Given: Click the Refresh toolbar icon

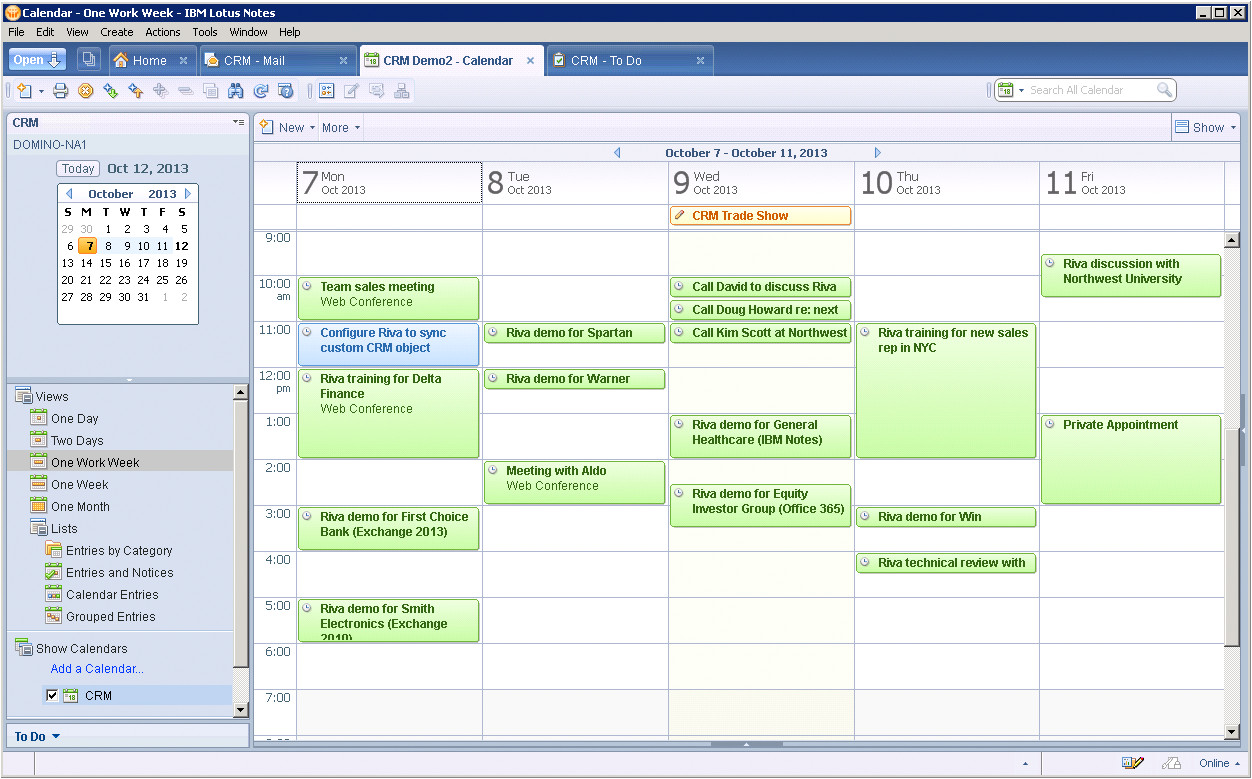Looking at the screenshot, I should pos(261,91).
